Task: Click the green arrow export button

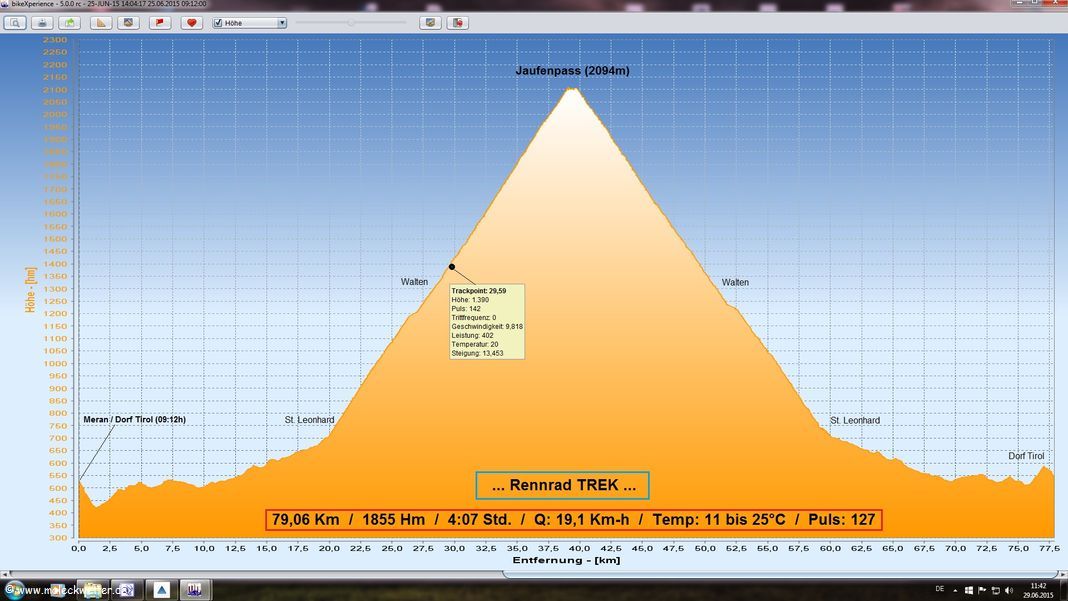Action: tap(69, 22)
